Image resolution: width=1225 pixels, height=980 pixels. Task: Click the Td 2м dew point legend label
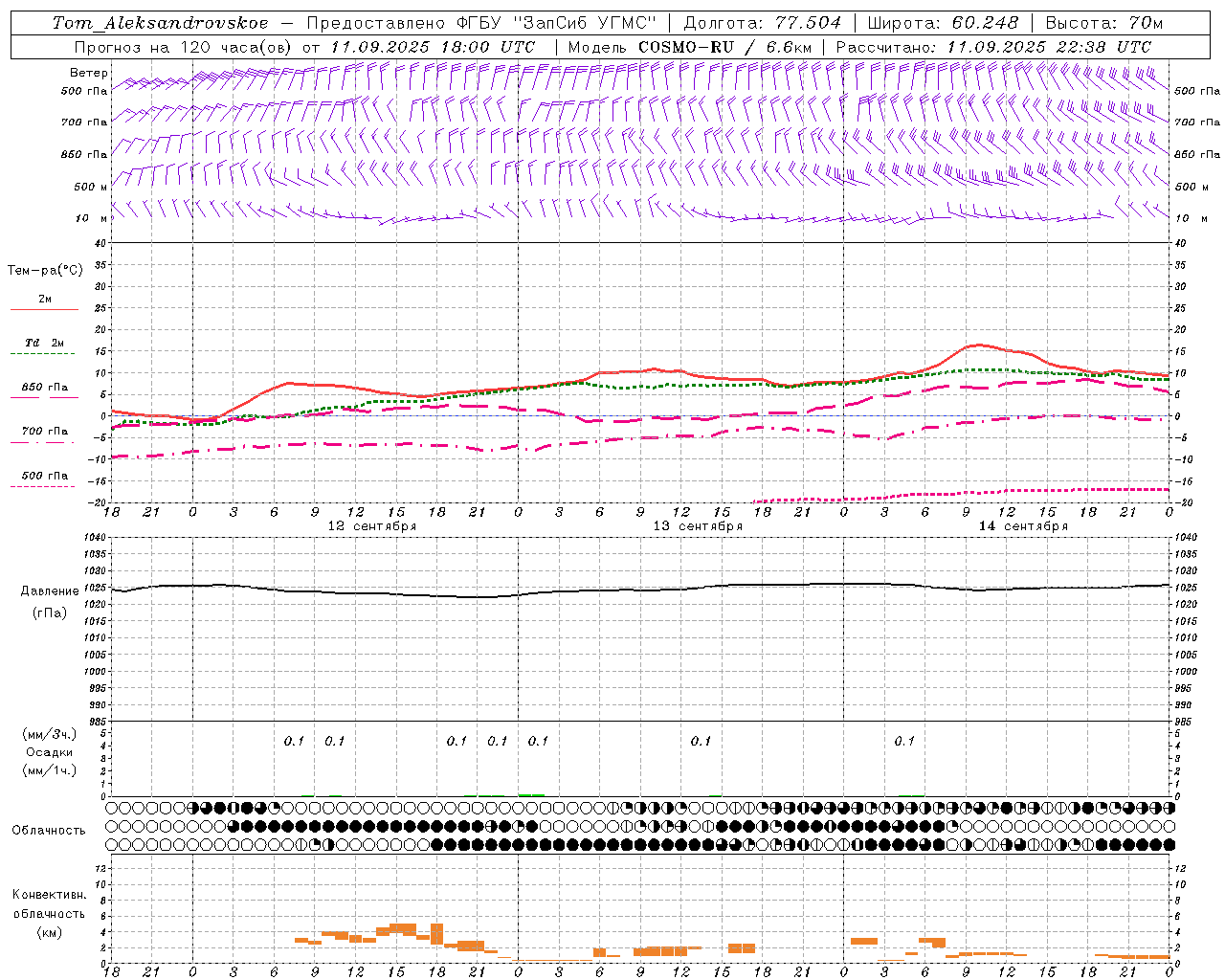[44, 343]
